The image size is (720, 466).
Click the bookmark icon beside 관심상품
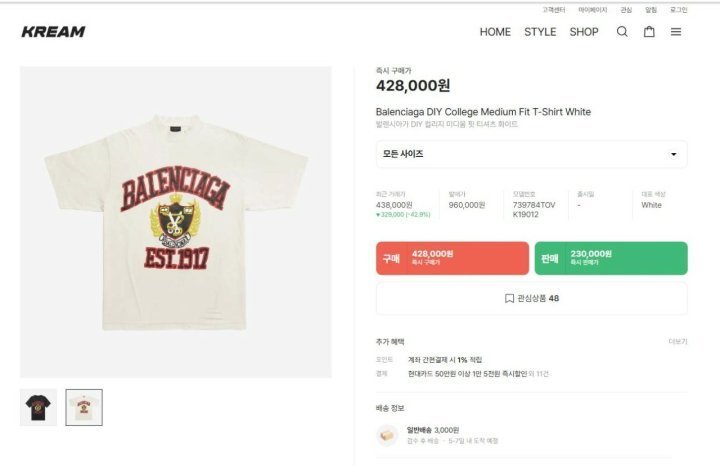[x=509, y=298]
